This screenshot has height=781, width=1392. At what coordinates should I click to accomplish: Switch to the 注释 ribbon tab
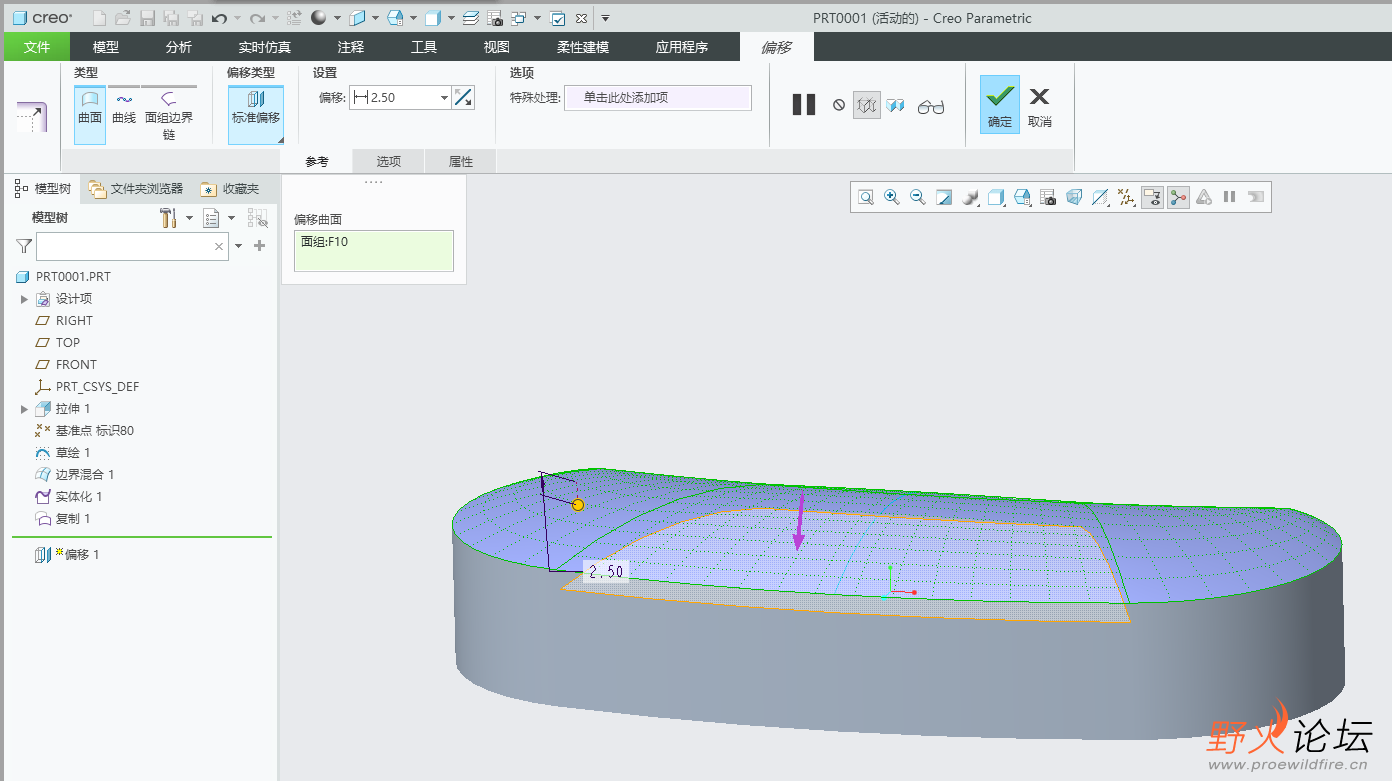[x=351, y=47]
